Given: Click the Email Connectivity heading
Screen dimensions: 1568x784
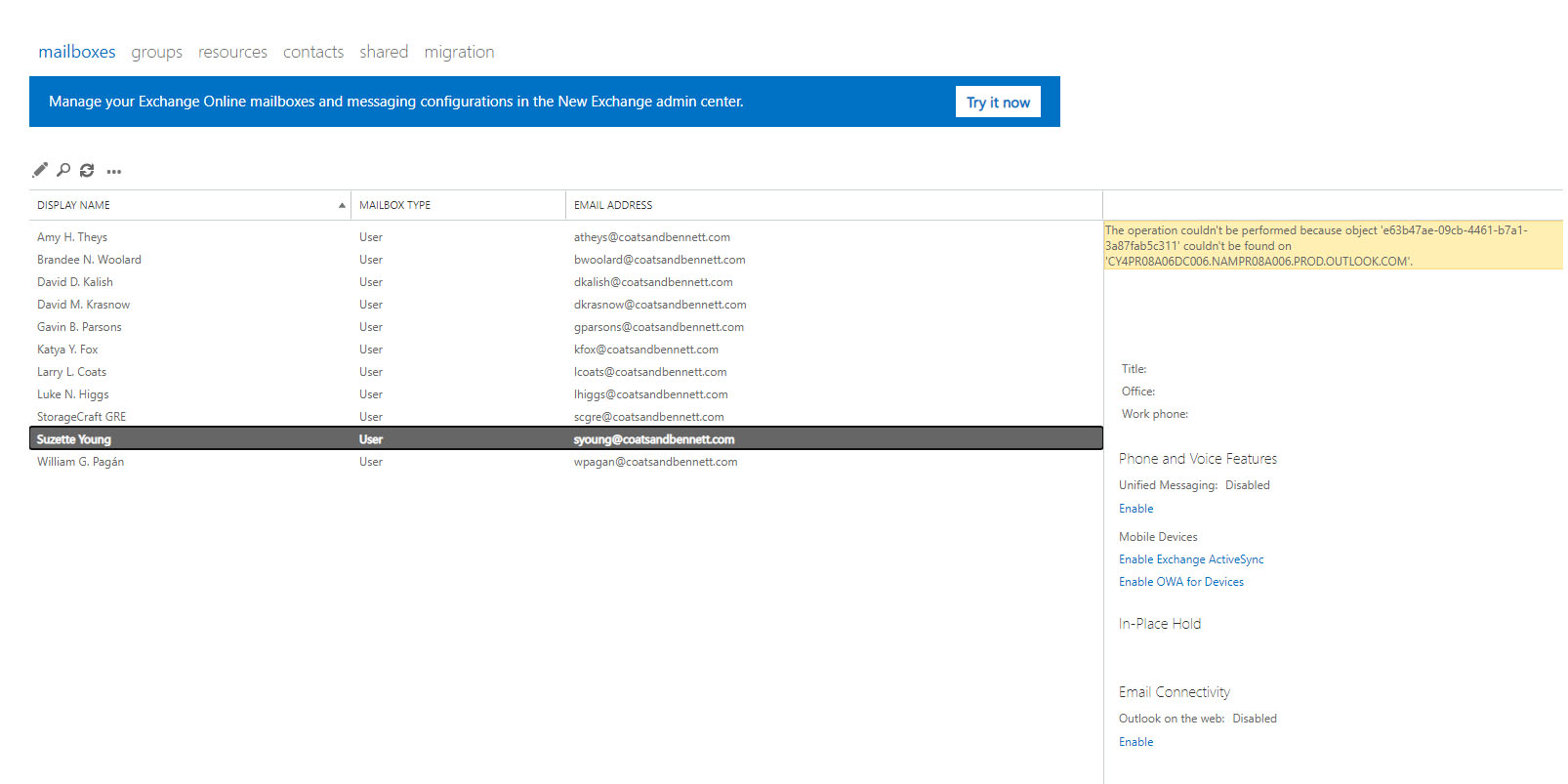Looking at the screenshot, I should click(1175, 692).
